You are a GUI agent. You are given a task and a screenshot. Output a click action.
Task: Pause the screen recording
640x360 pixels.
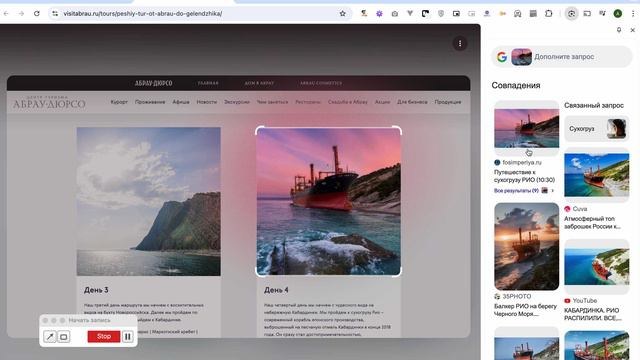[128, 337]
